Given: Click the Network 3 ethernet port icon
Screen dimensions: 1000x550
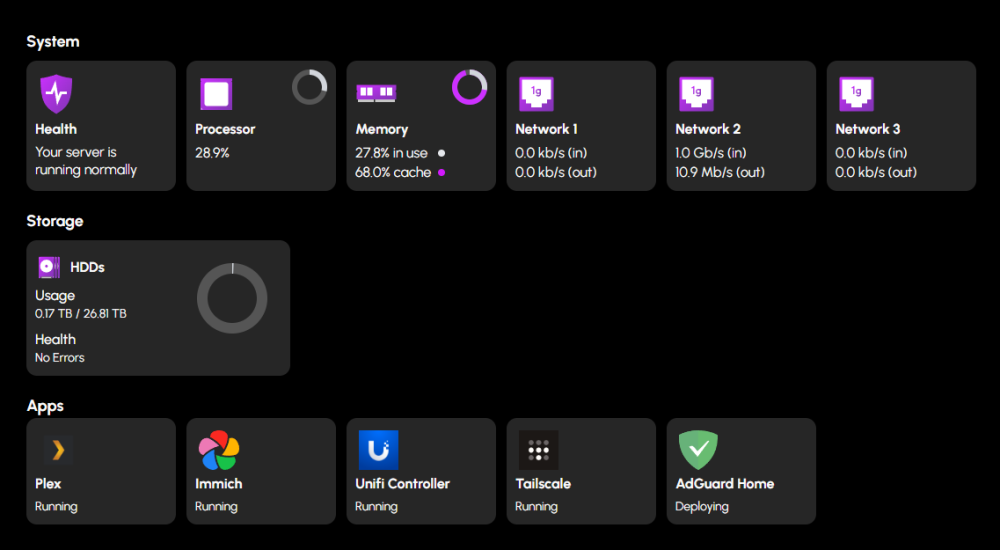Looking at the screenshot, I should pyautogui.click(x=856, y=94).
